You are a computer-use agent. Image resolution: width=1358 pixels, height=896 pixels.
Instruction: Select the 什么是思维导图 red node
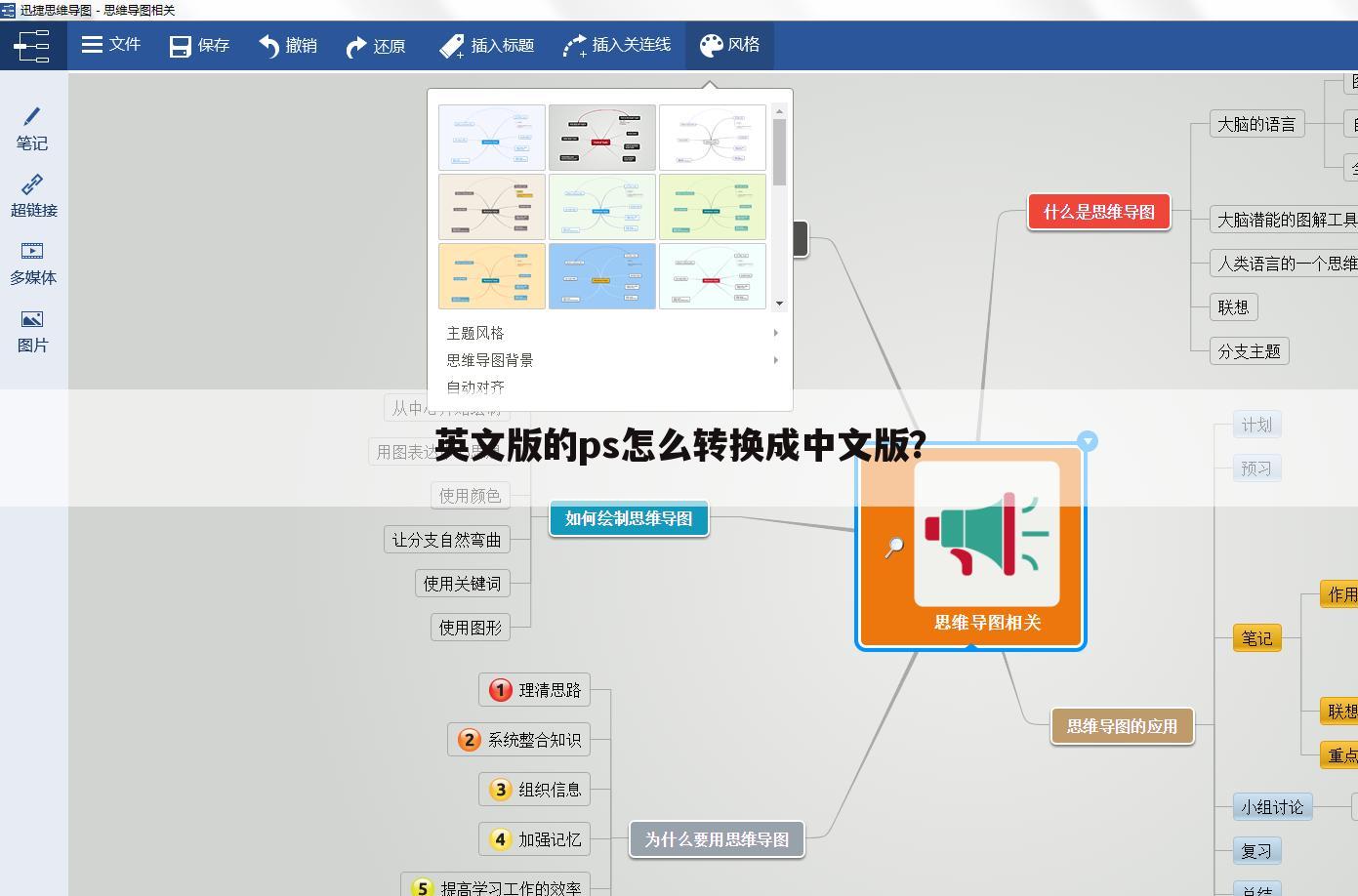(1099, 212)
